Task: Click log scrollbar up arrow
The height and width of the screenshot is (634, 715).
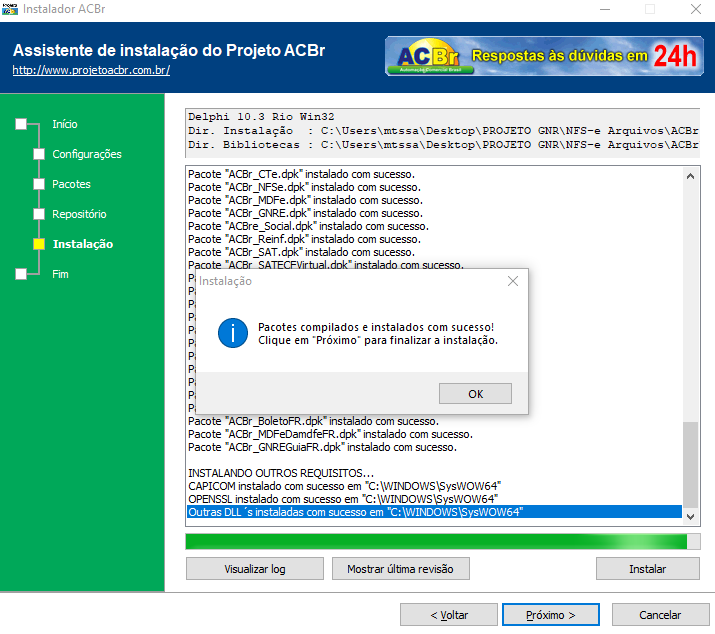Action: click(690, 176)
